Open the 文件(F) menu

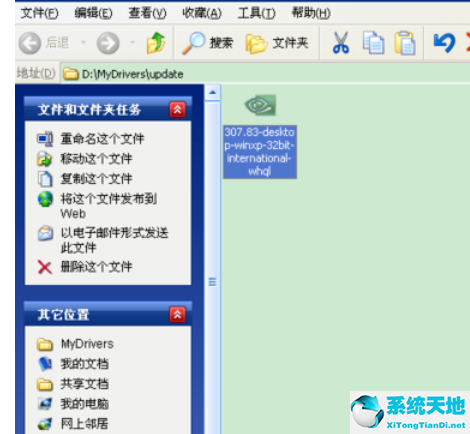pyautogui.click(x=39, y=13)
